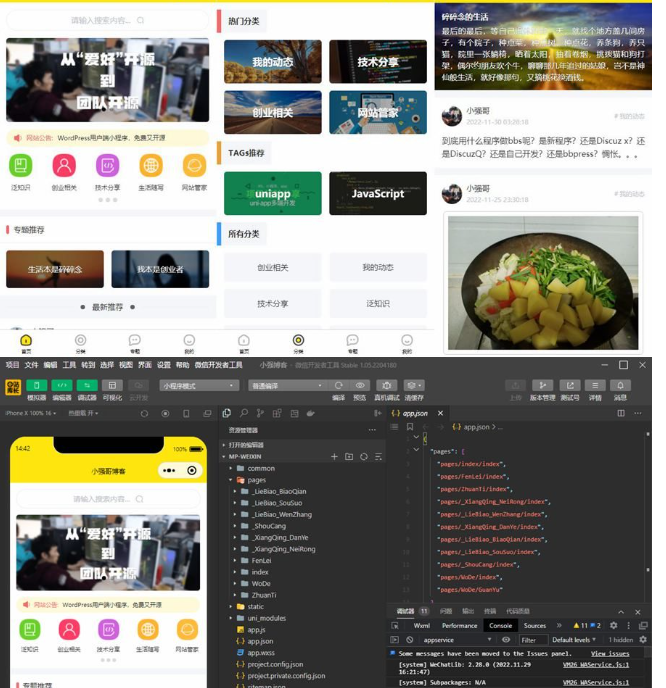
Task: Click the clear console icon
Action: 409,640
